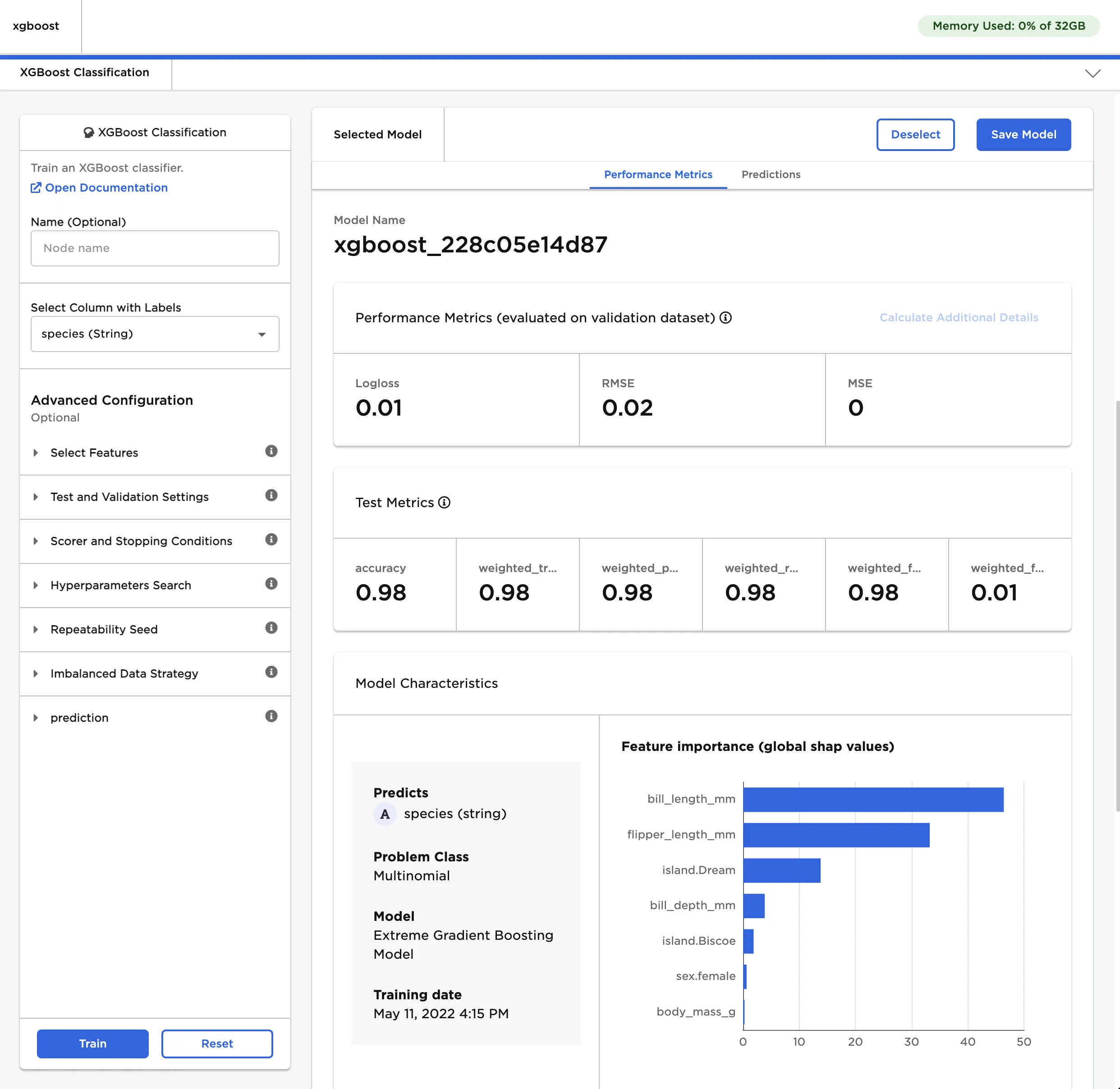Image resolution: width=1120 pixels, height=1089 pixels.
Task: Click the Save Model button
Action: pyautogui.click(x=1023, y=135)
